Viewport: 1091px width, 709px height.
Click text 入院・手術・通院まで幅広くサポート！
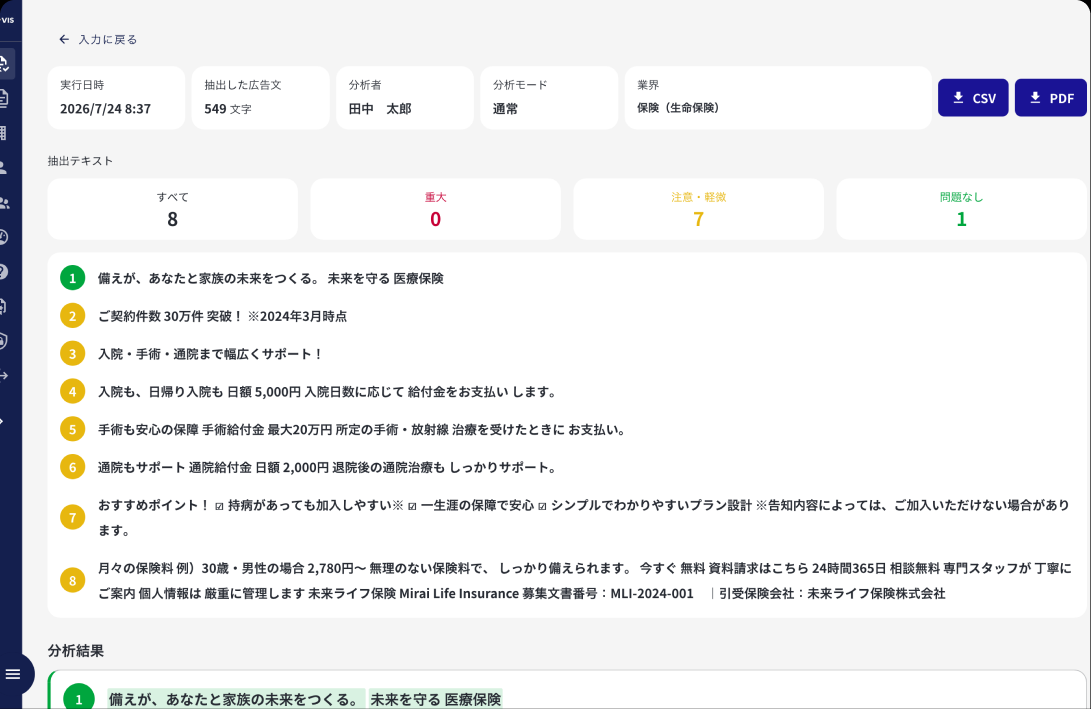tap(210, 354)
